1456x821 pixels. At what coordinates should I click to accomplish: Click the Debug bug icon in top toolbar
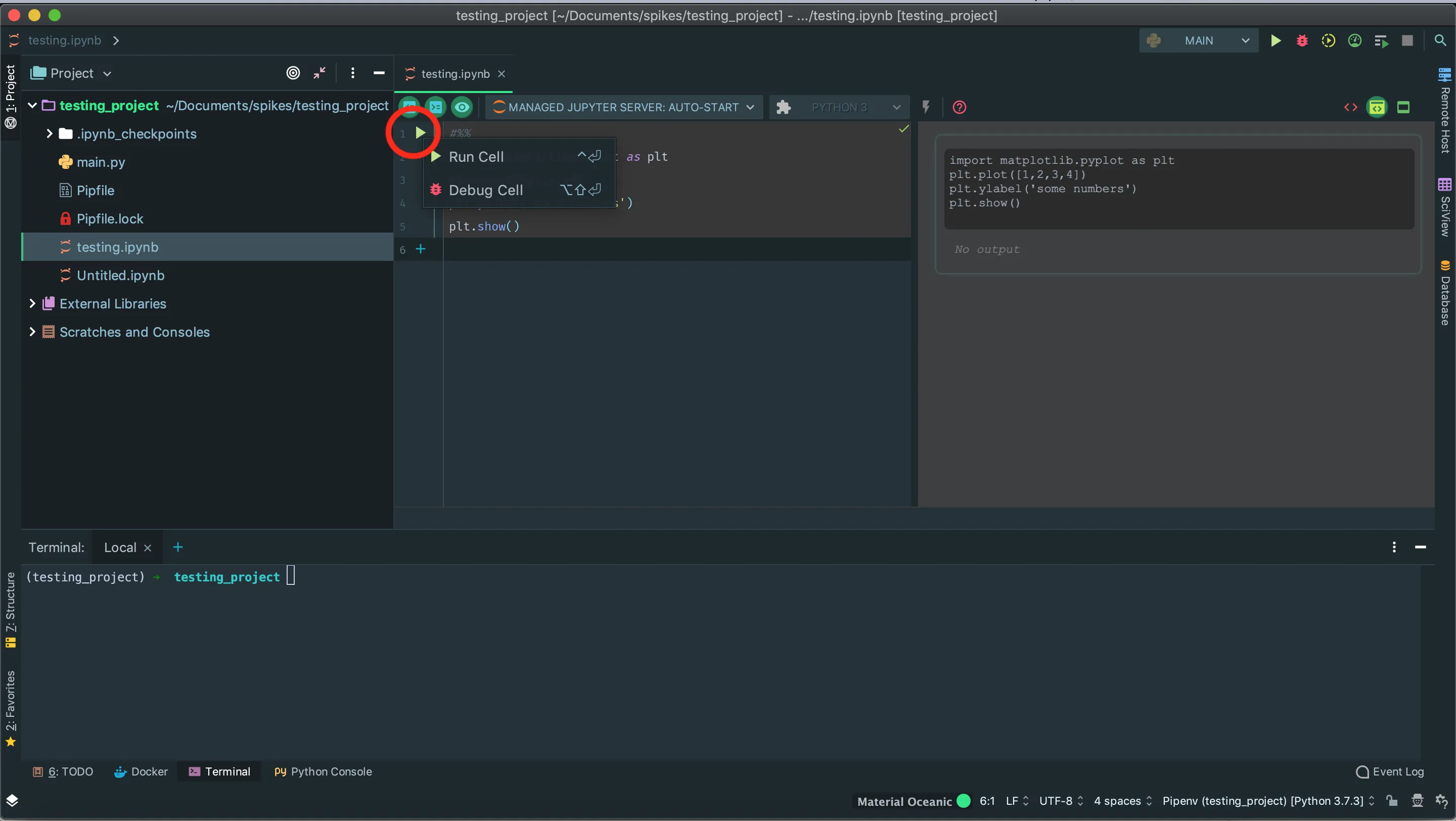click(1302, 40)
